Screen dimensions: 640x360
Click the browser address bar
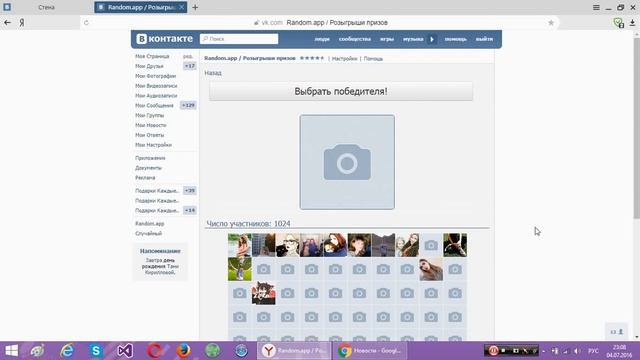[x=320, y=23]
